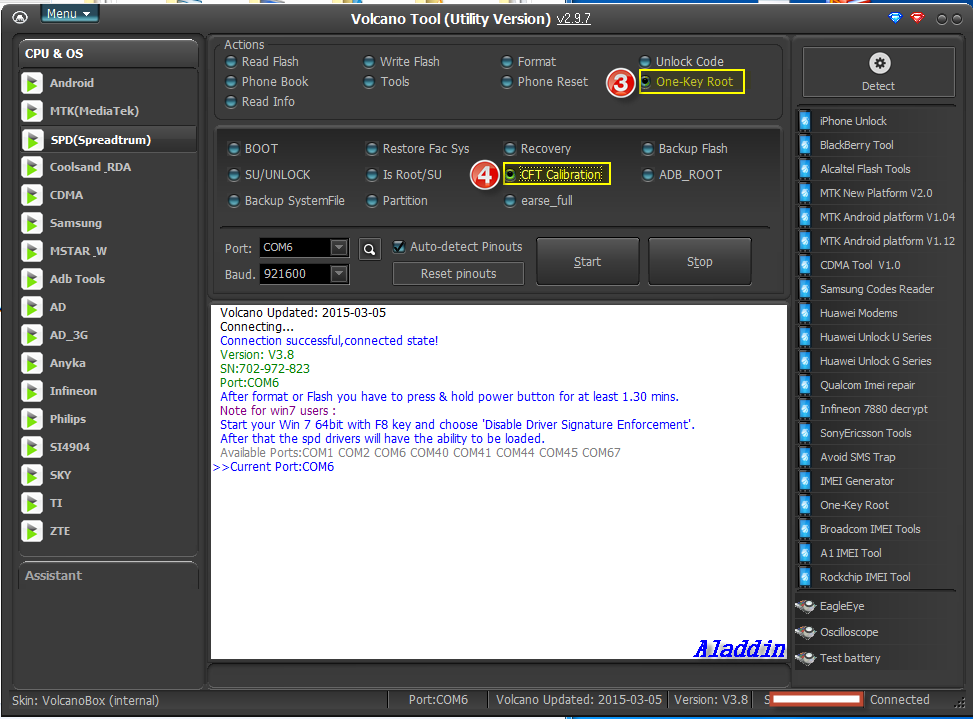
Task: Open EagleEye tool icon
Action: [x=806, y=606]
